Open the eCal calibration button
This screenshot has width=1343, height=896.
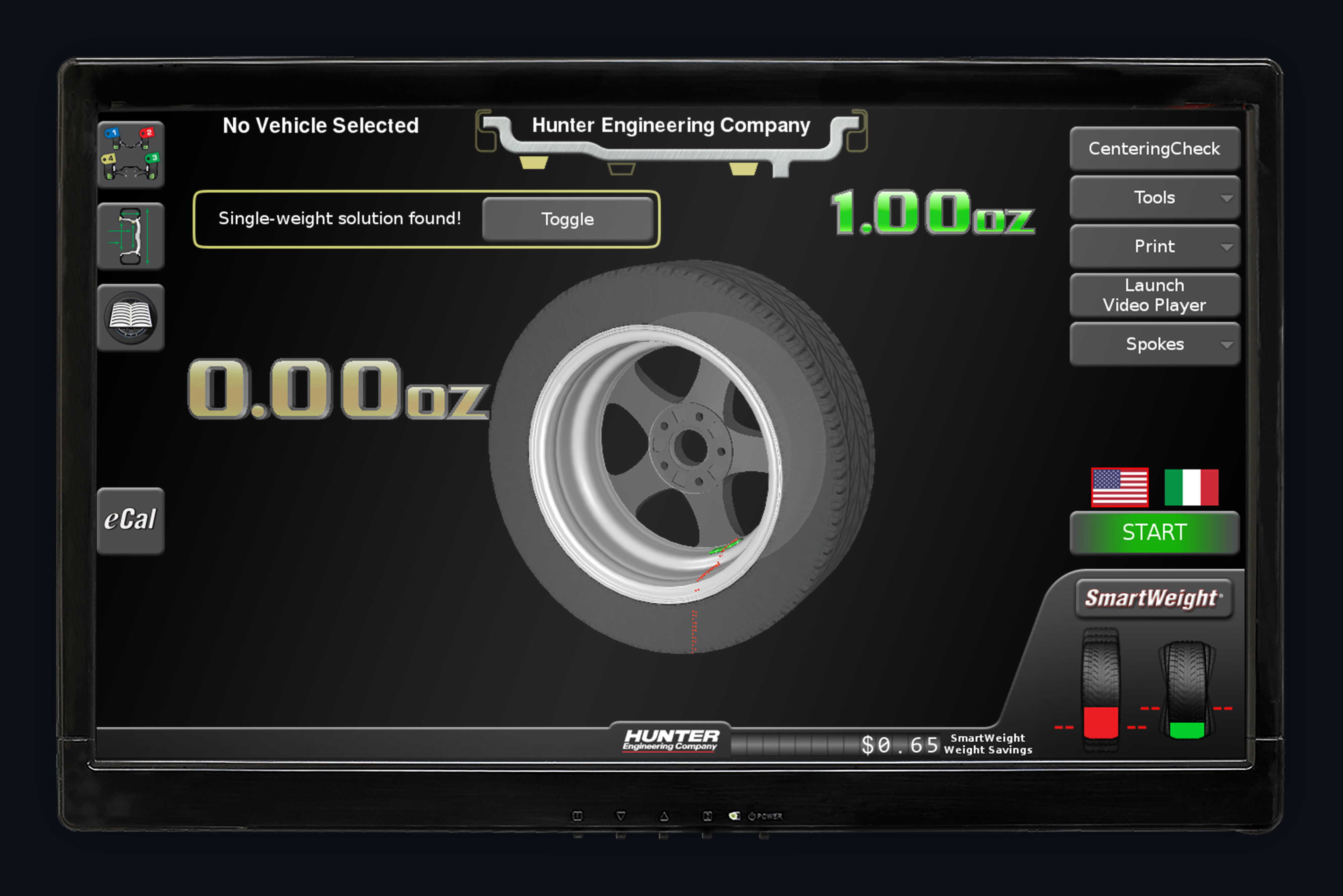131,520
